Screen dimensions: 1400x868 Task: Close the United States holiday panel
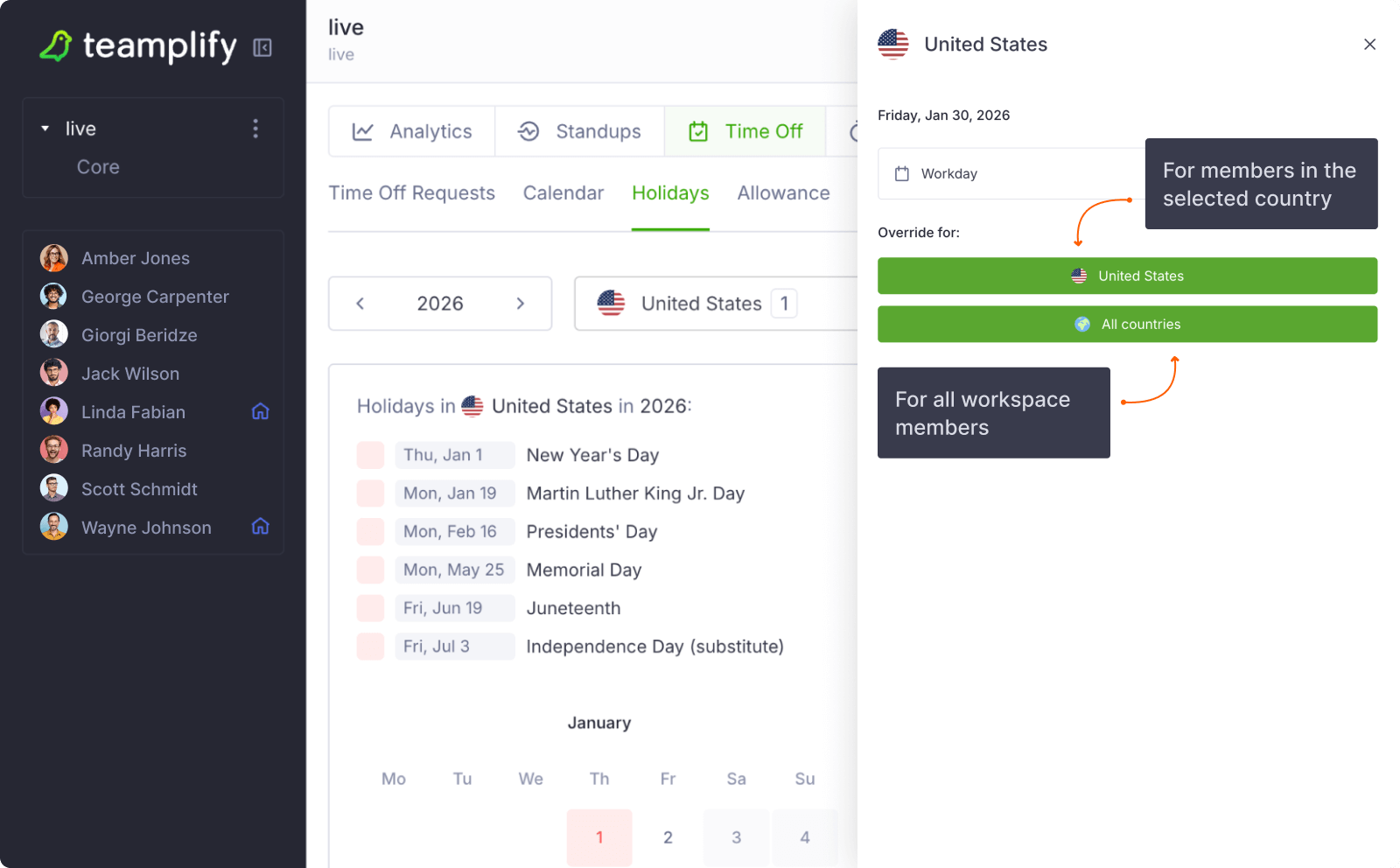[x=1369, y=45]
